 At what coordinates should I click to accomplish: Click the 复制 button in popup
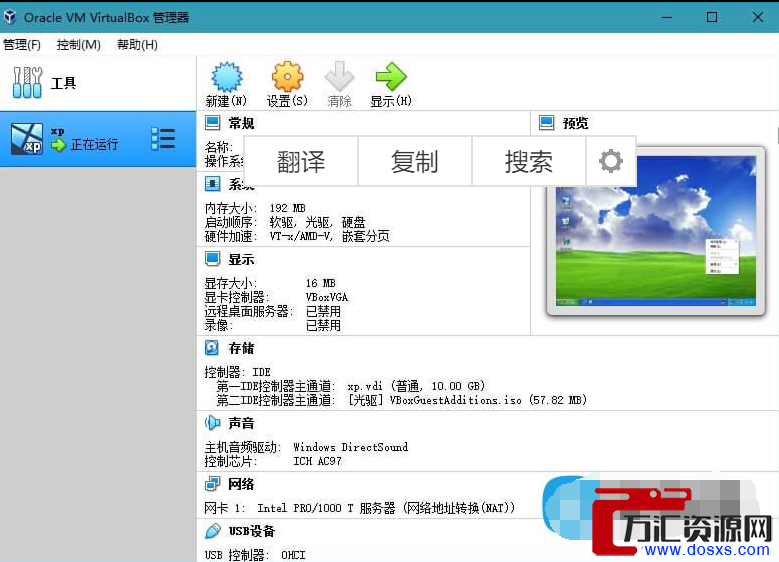pos(415,161)
